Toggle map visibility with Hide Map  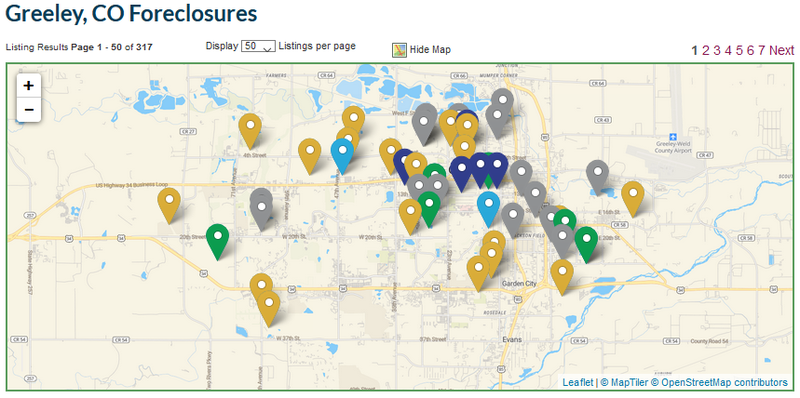[430, 50]
